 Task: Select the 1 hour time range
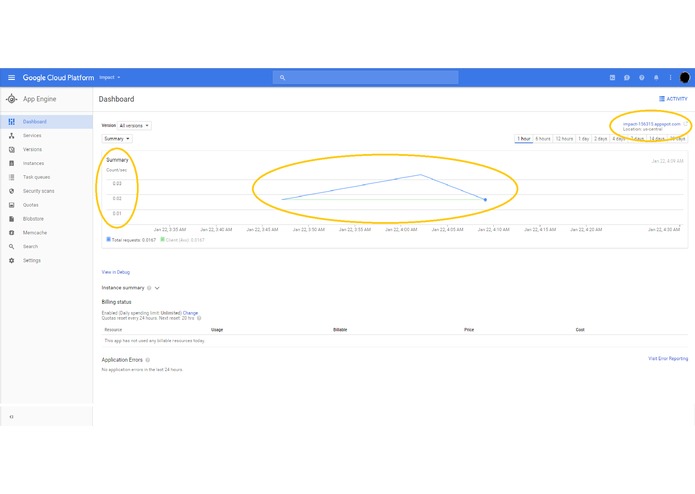pos(523,139)
